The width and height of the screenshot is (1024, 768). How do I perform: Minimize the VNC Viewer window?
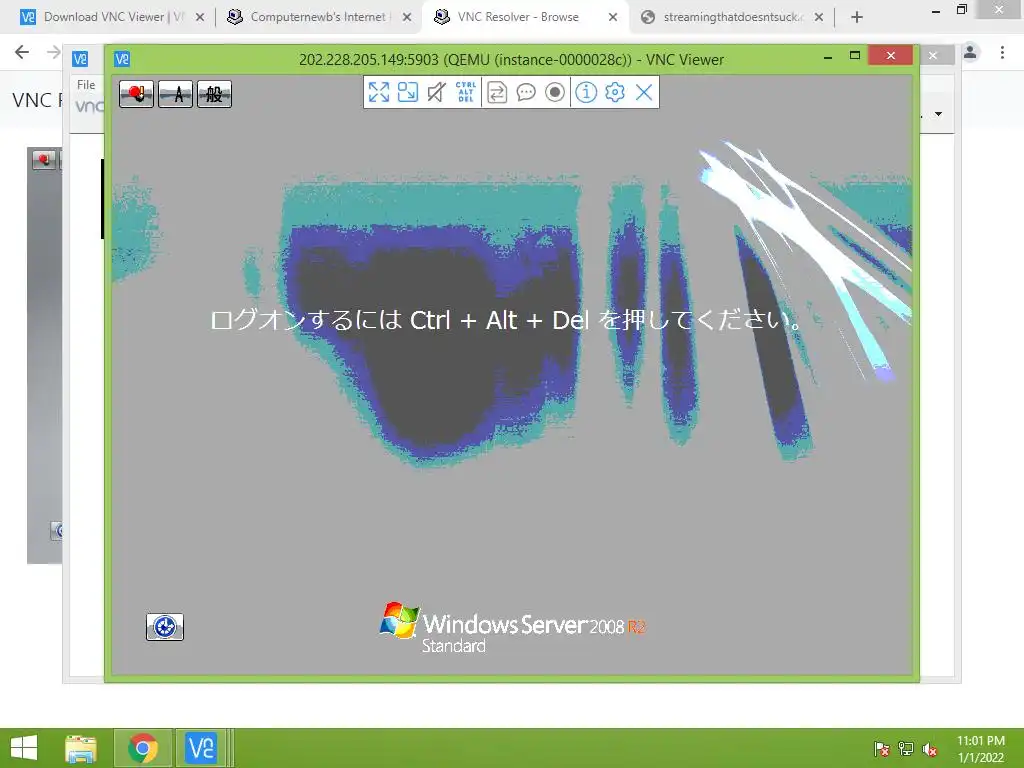coord(827,57)
